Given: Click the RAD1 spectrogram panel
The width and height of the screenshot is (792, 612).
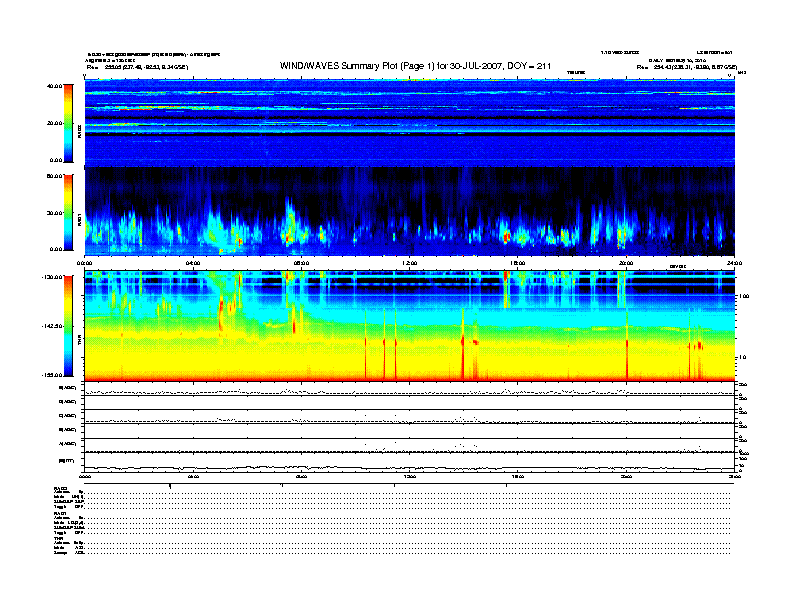Looking at the screenshot, I should click(410, 212).
